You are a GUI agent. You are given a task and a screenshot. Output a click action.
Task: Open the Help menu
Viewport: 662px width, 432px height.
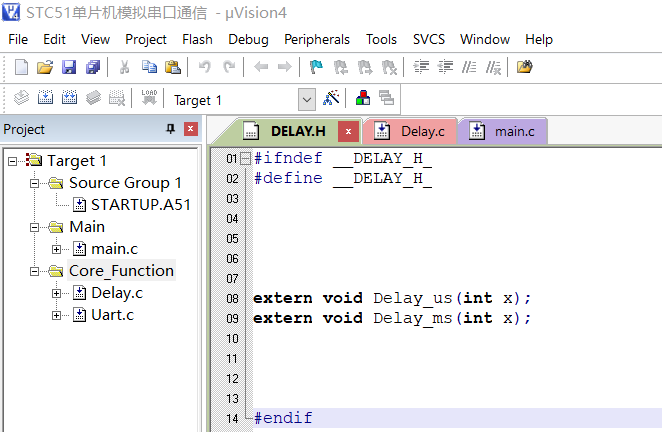pyautogui.click(x=539, y=39)
